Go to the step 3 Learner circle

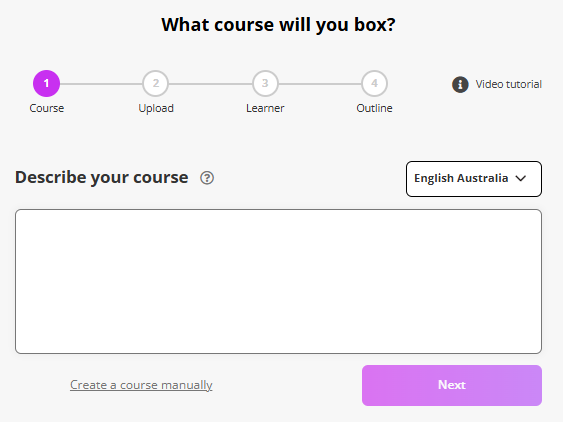pyautogui.click(x=265, y=83)
